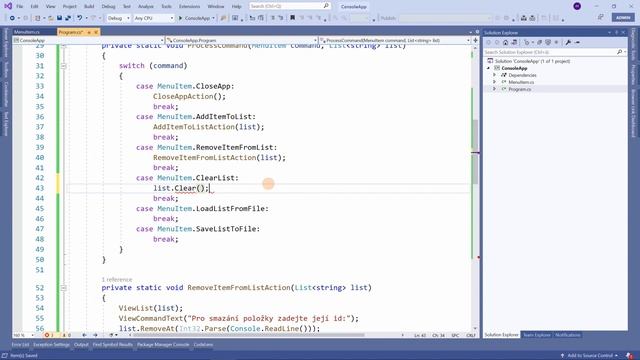Viewport: 640px width, 360px height.
Task: Open the ConsoleApp project scope dropdown
Action: (88, 40)
